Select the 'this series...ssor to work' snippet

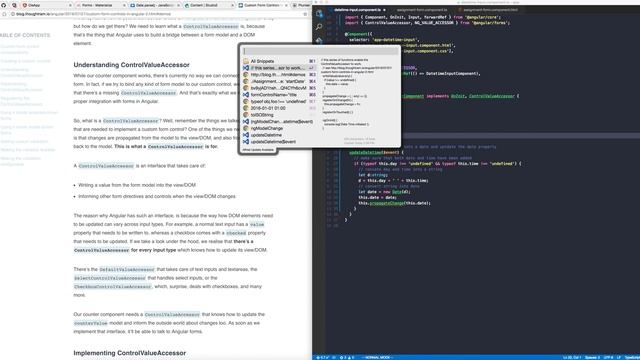[x=279, y=68]
